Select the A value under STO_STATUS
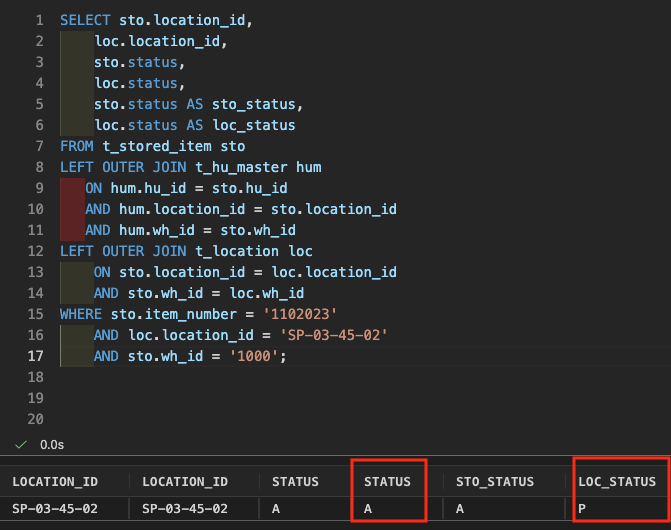This screenshot has height=530, width=671. pos(461,508)
